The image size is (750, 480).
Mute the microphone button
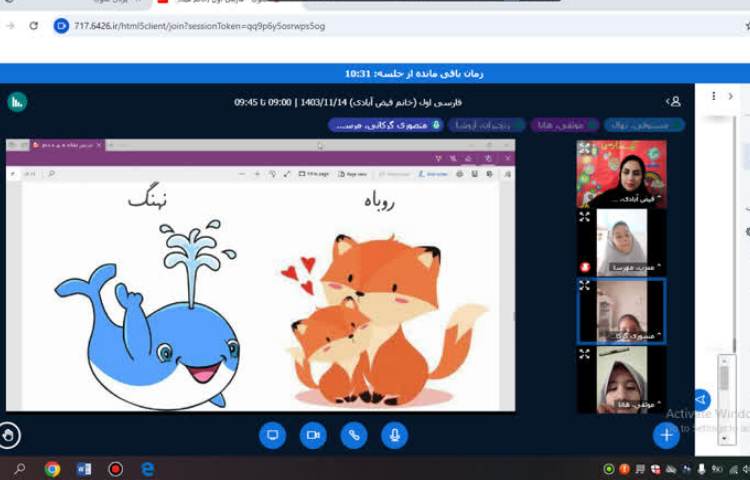point(395,435)
